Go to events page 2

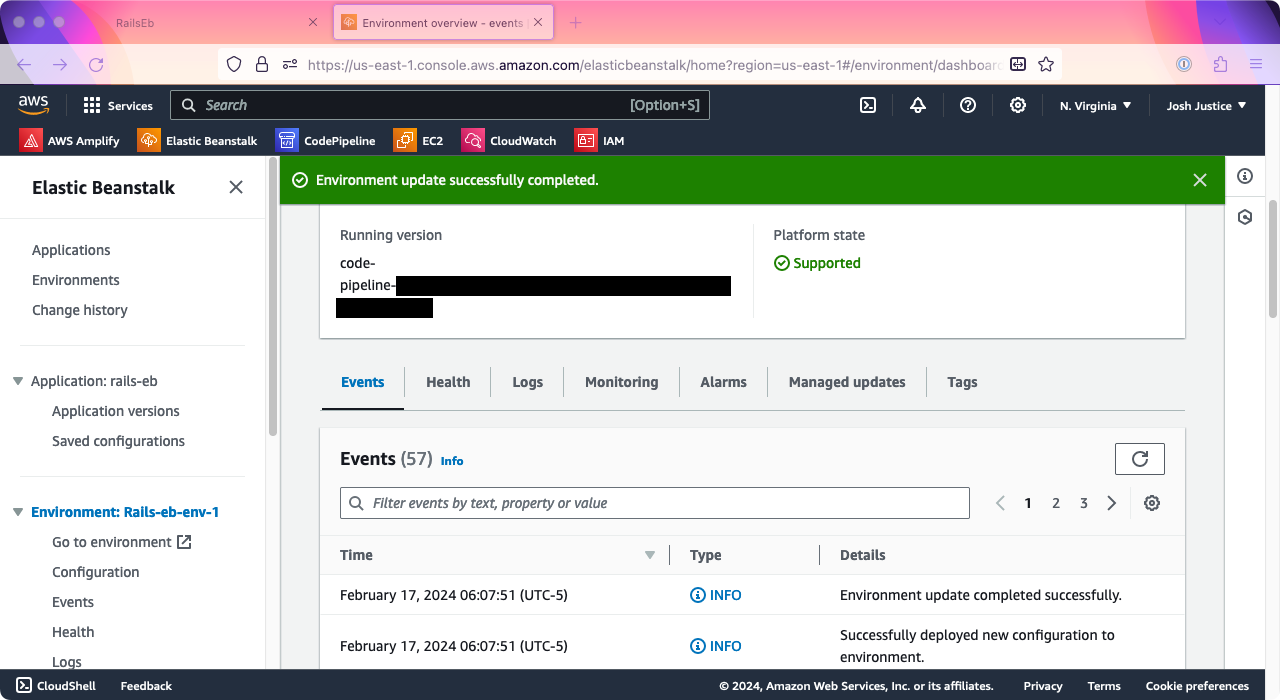1056,503
